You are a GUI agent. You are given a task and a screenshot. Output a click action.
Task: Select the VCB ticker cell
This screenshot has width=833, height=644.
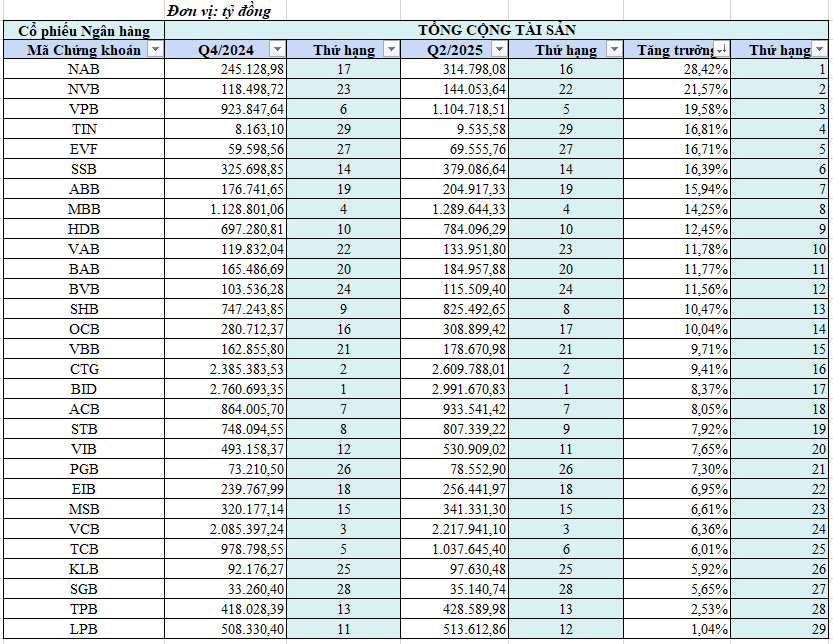pyautogui.click(x=84, y=529)
